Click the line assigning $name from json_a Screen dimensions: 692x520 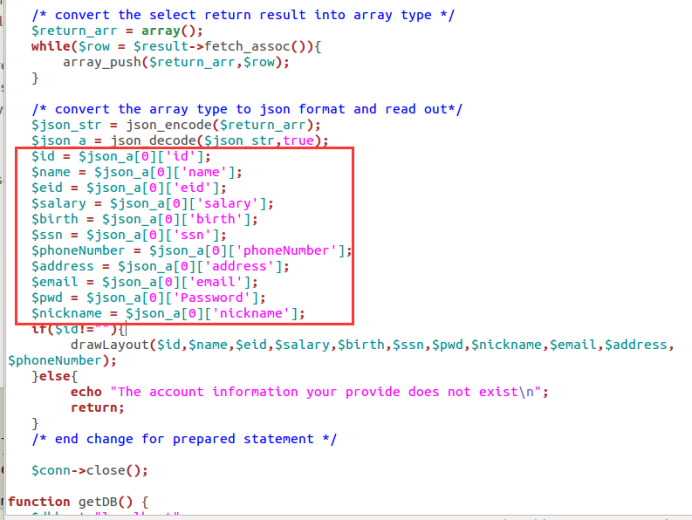[137, 172]
